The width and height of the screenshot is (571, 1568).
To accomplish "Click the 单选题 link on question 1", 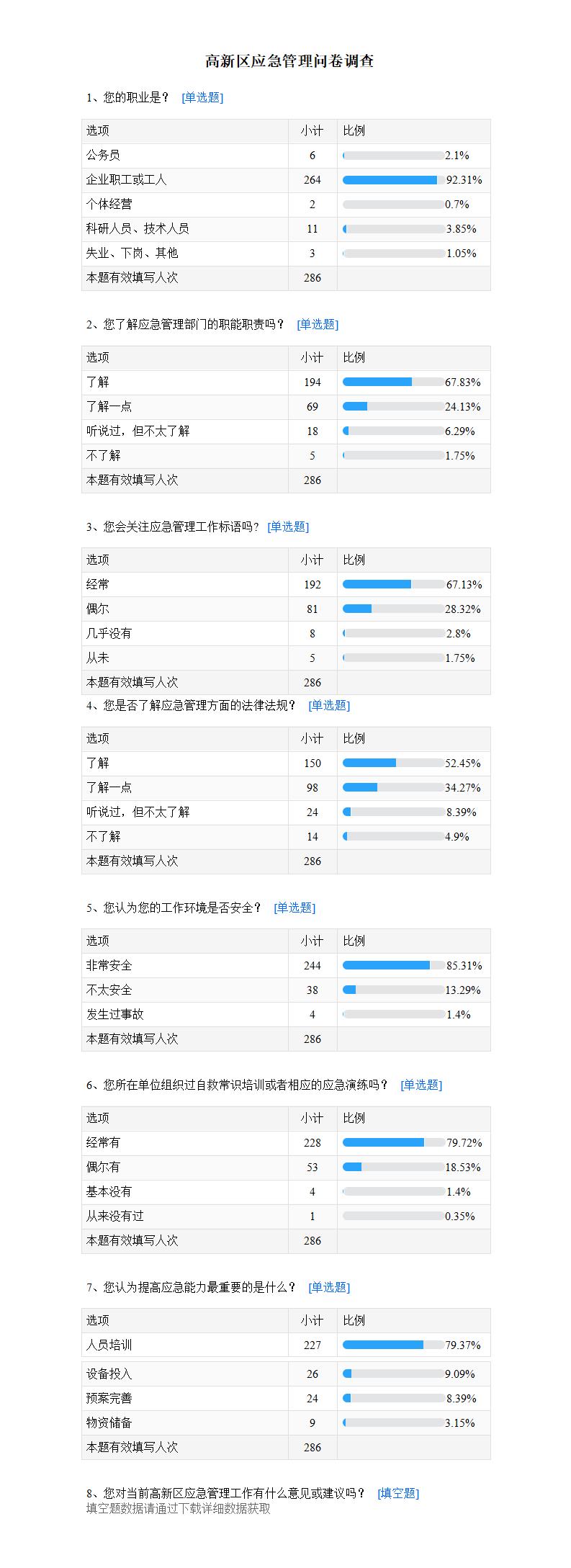I will click(202, 98).
